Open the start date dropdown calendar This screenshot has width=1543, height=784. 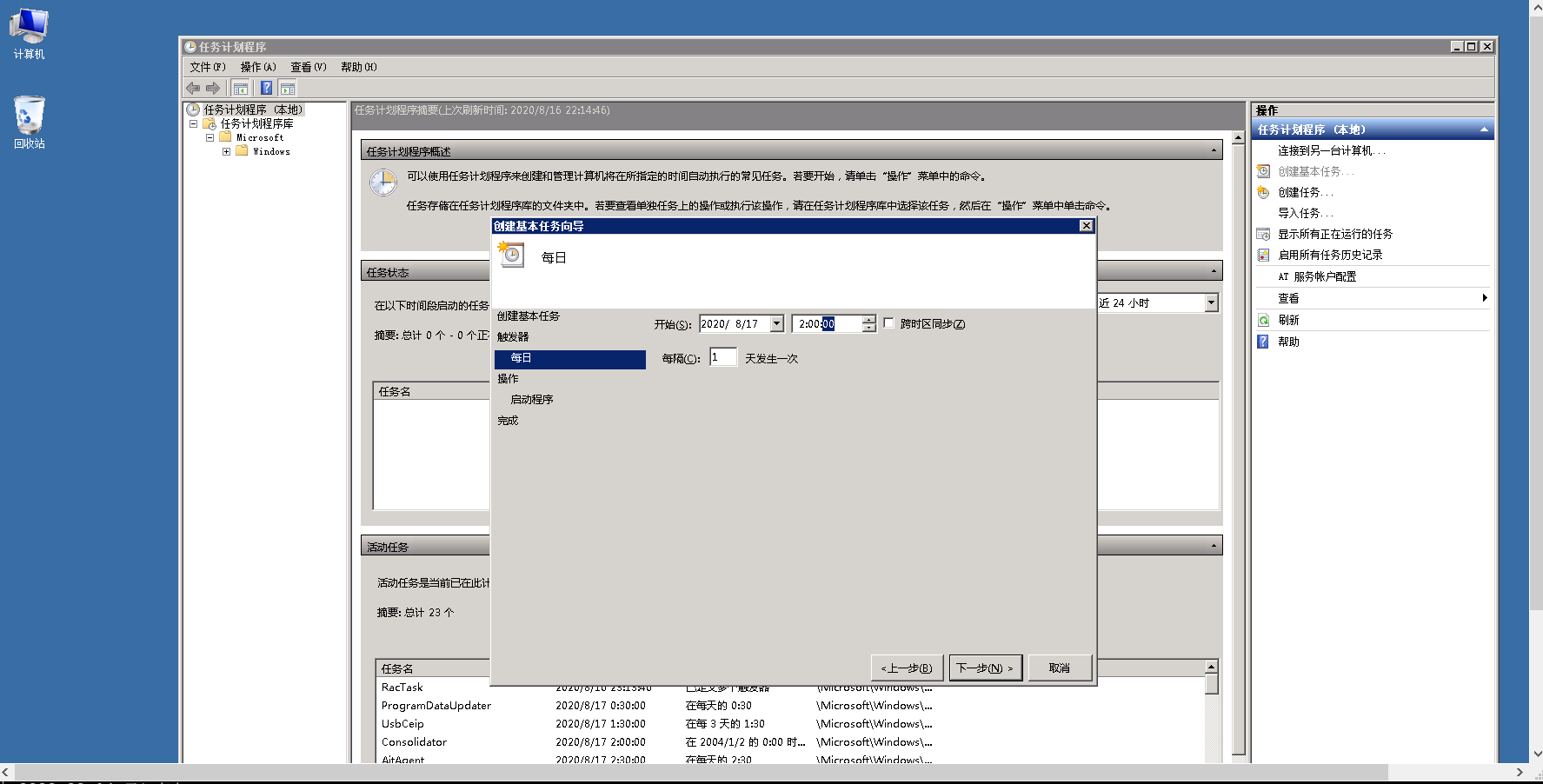(777, 324)
